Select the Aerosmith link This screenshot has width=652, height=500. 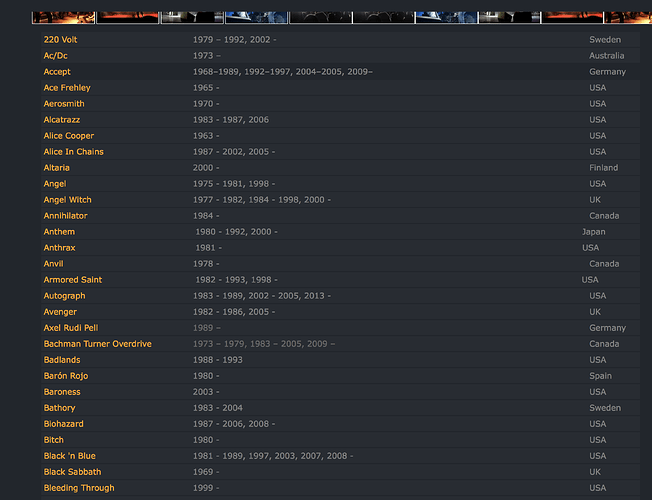(x=64, y=104)
